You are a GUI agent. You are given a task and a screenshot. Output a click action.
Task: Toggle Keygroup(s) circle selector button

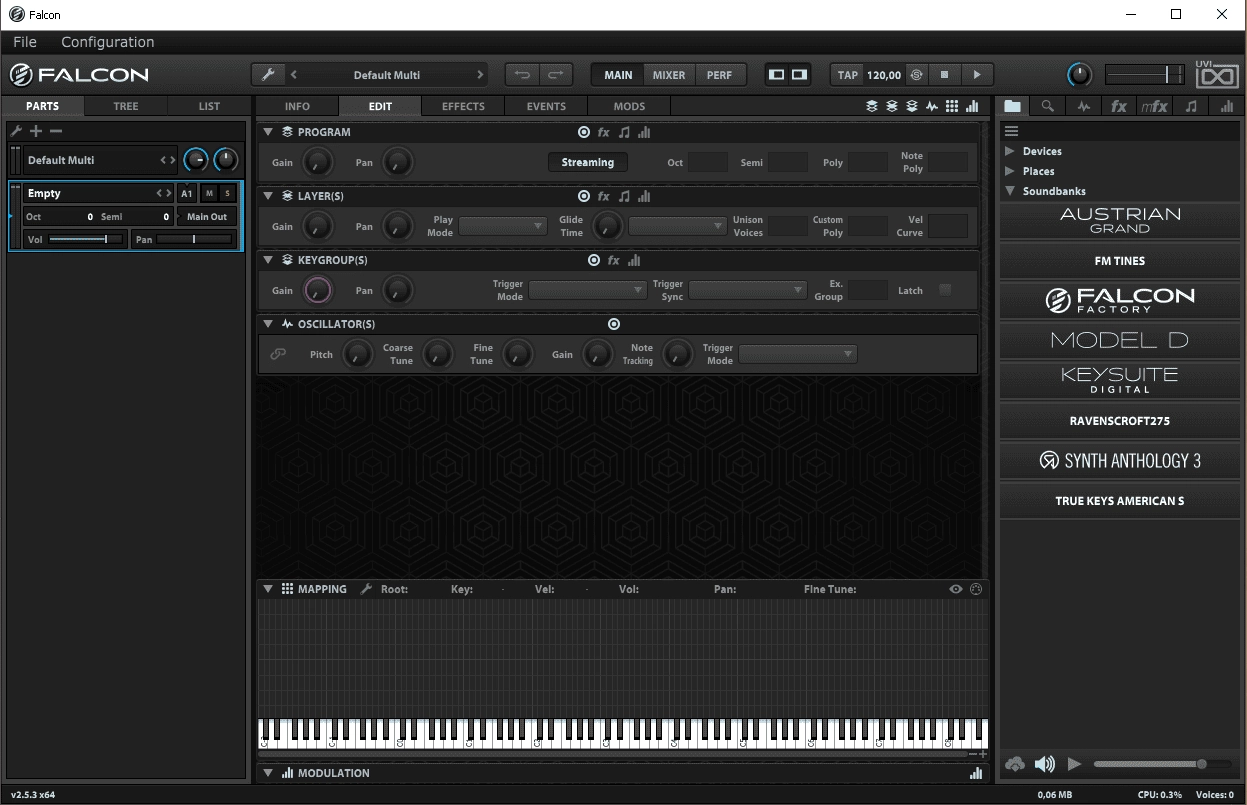click(594, 260)
